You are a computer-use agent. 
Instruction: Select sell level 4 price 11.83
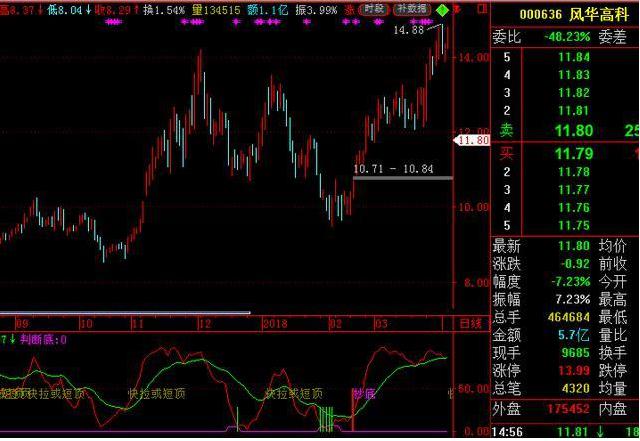574,75
